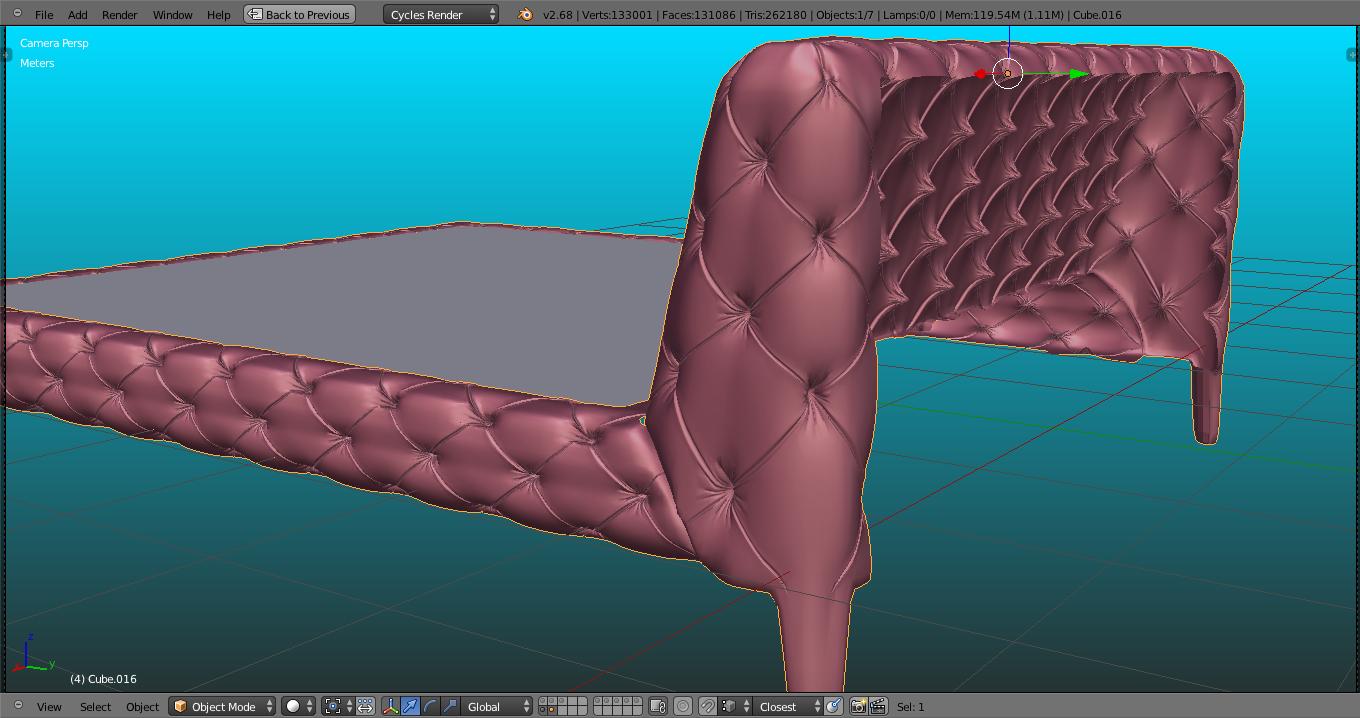Image resolution: width=1360 pixels, height=718 pixels.
Task: Toggle proportional editing circle button
Action: point(683,706)
